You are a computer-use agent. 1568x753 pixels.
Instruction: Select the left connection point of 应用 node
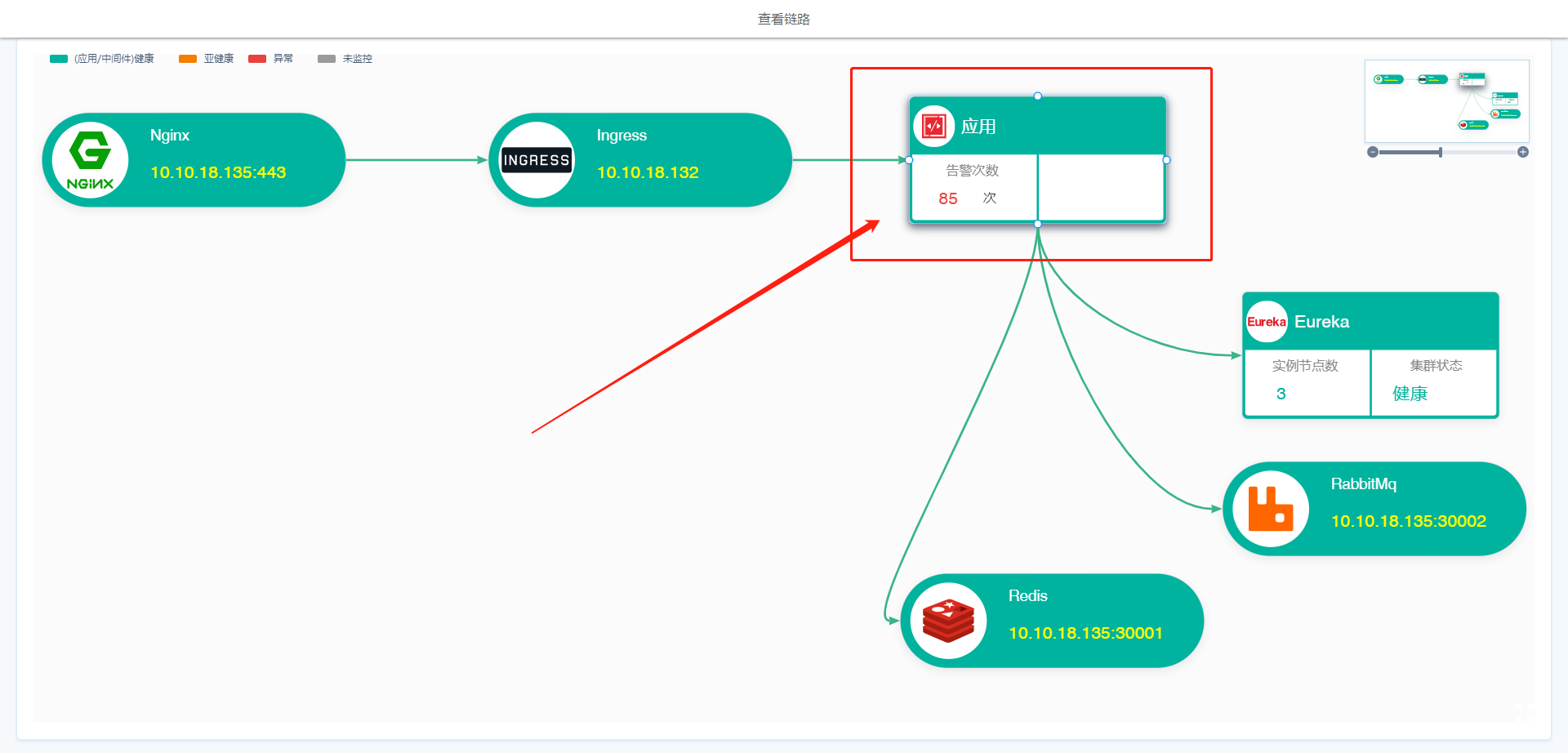pyautogui.click(x=909, y=160)
